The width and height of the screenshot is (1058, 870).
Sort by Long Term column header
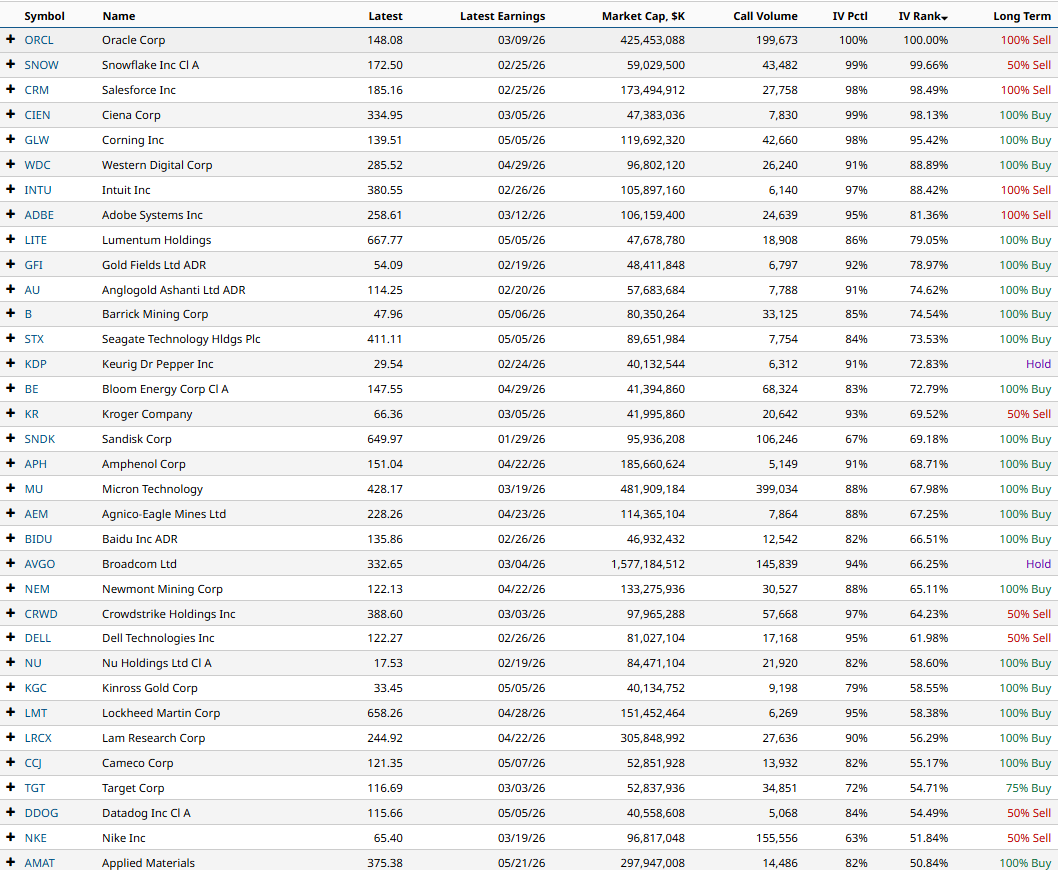1022,16
